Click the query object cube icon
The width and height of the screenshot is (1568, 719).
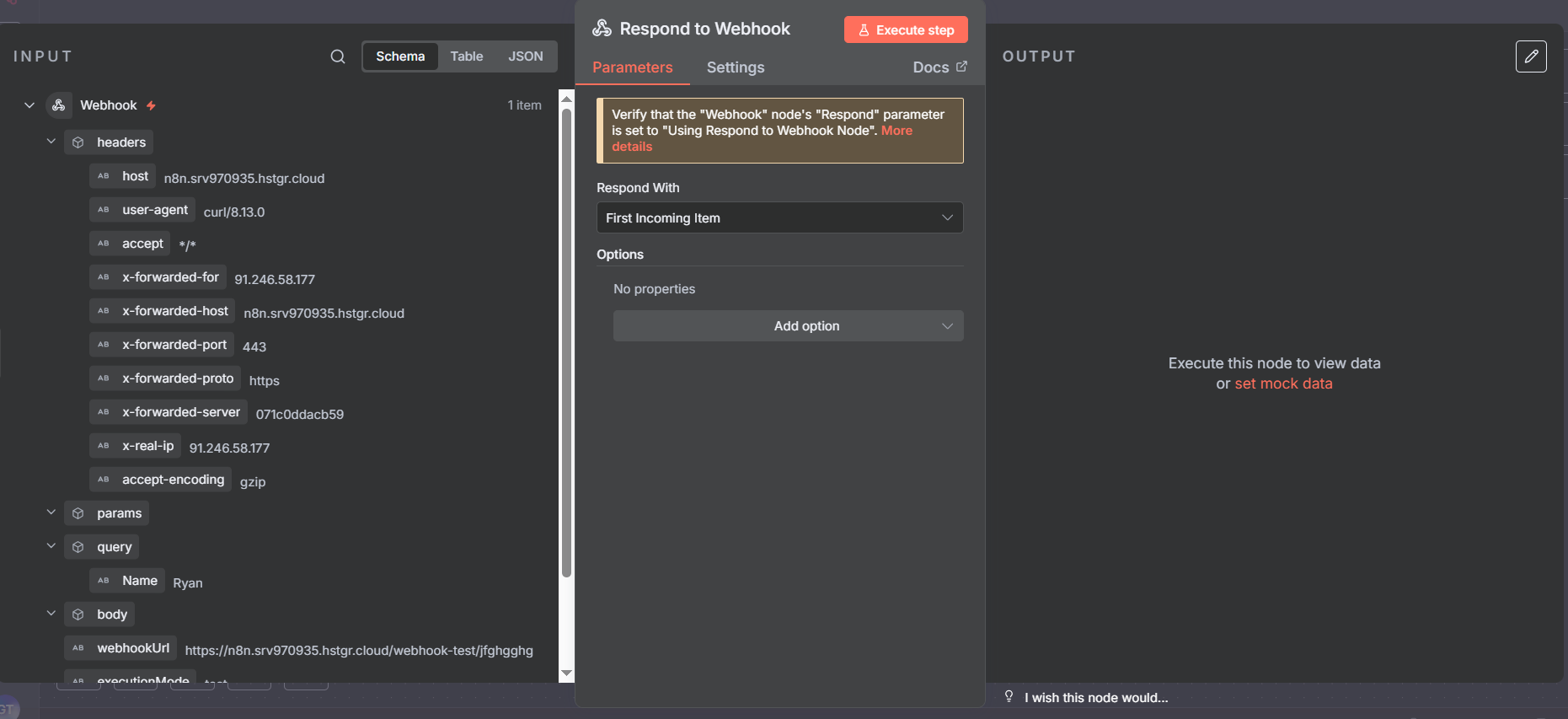point(78,547)
